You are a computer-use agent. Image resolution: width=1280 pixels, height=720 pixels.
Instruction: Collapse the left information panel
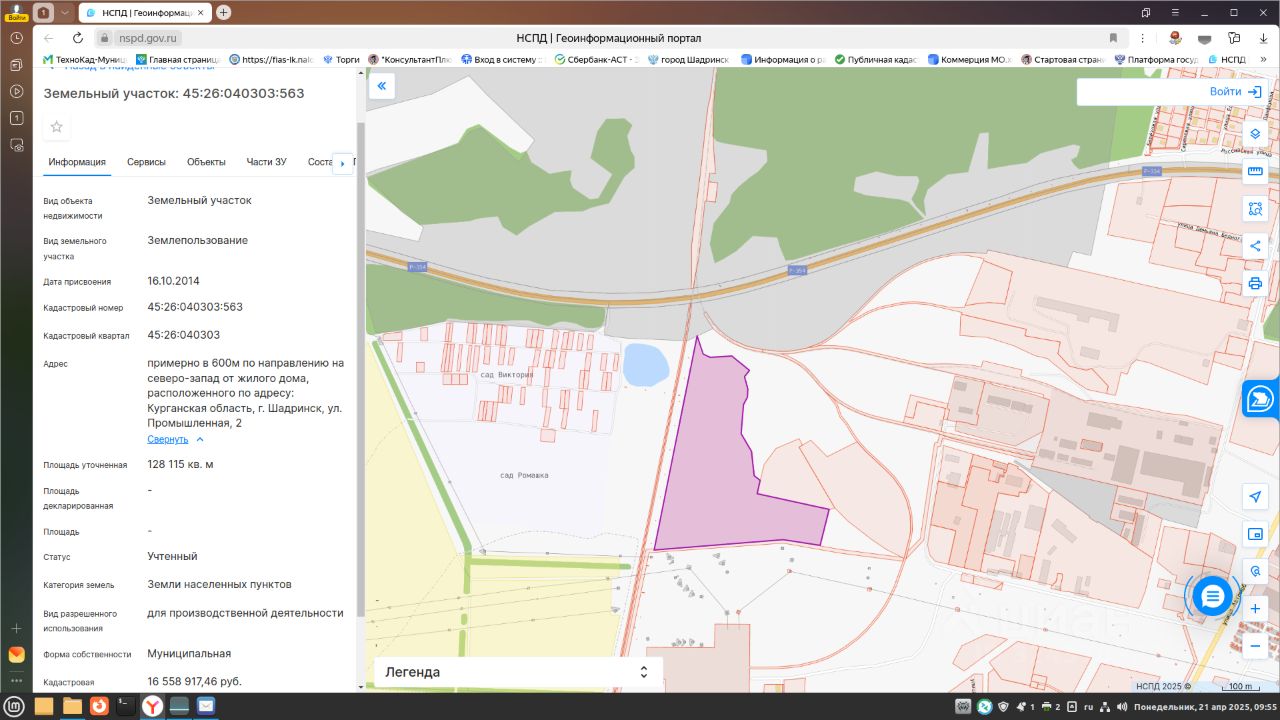tap(381, 87)
